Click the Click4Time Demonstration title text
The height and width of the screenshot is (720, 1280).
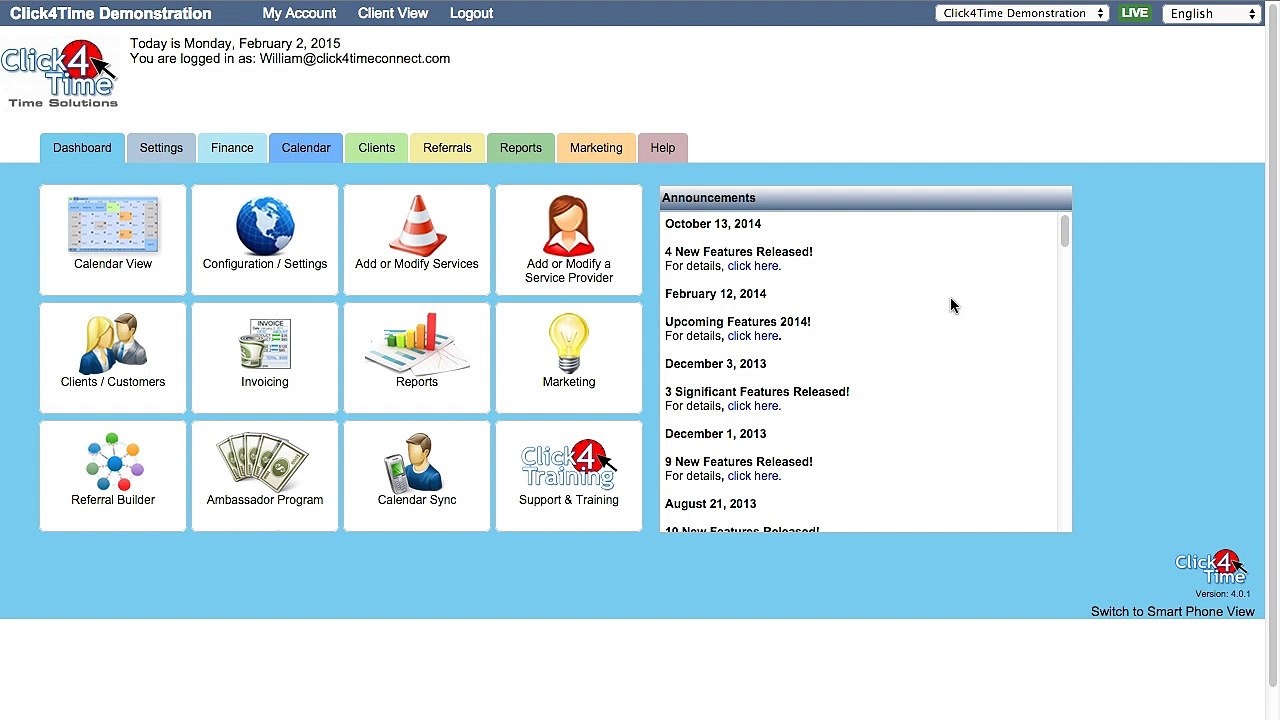pos(111,13)
